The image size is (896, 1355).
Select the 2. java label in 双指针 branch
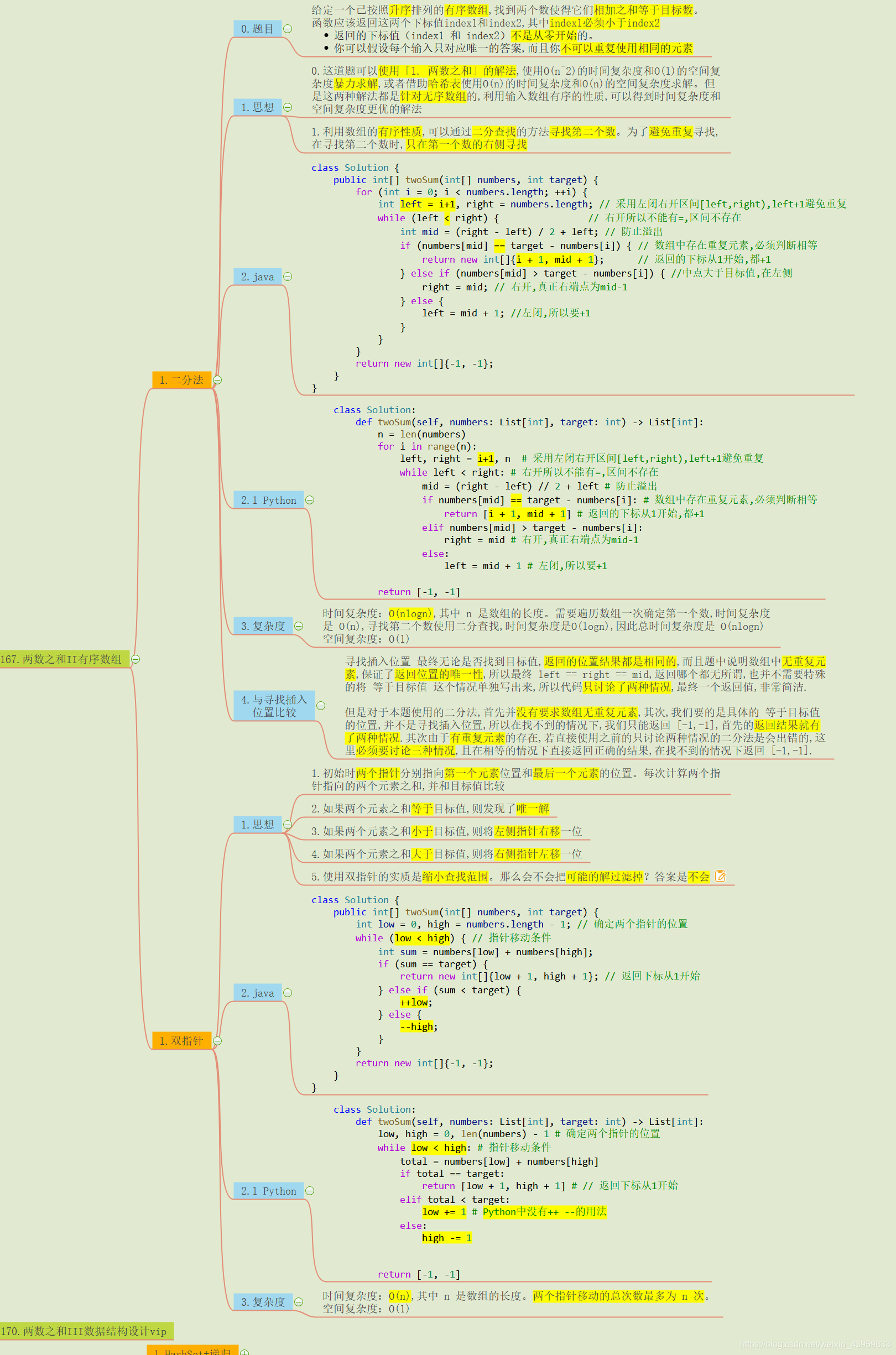(258, 993)
